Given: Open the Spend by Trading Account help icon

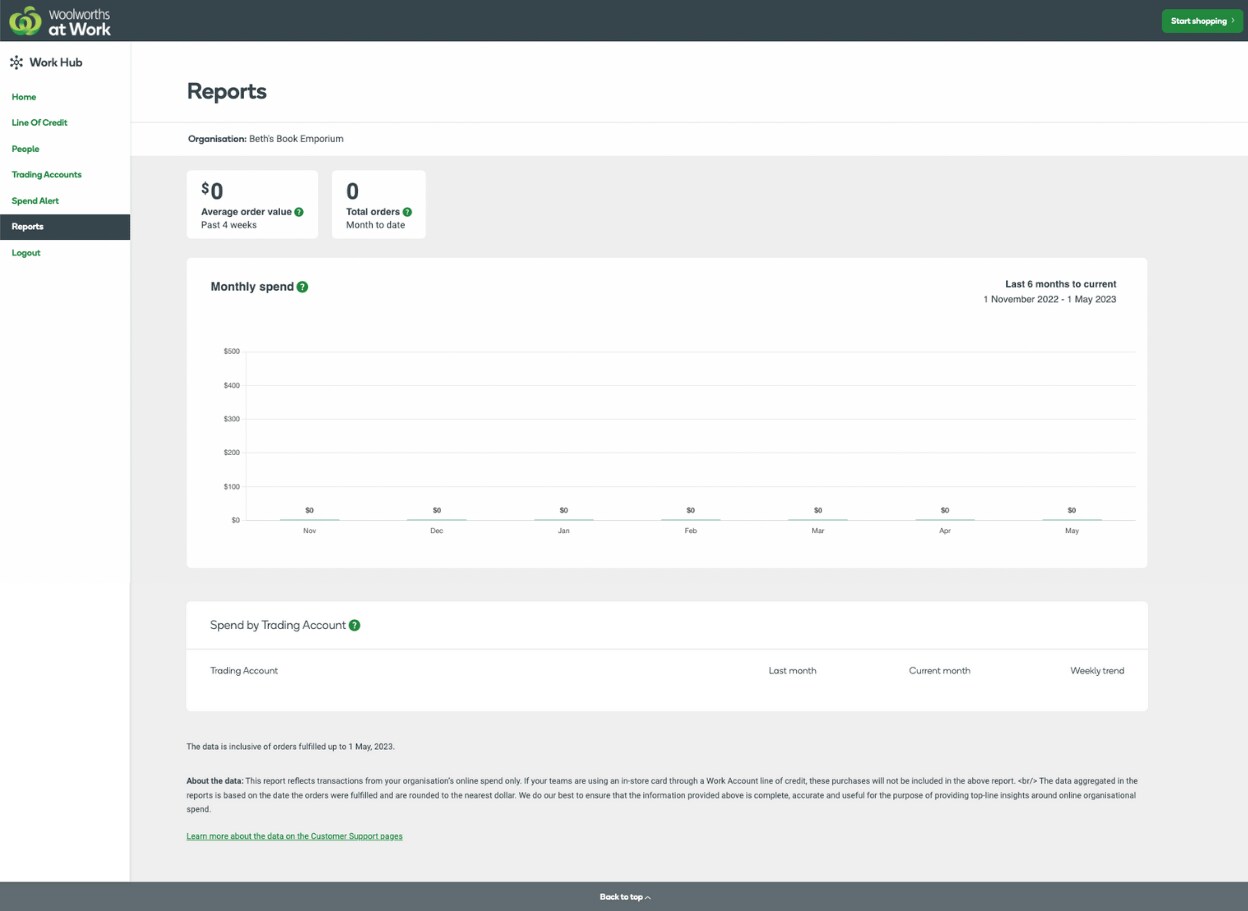Looking at the screenshot, I should tap(354, 624).
